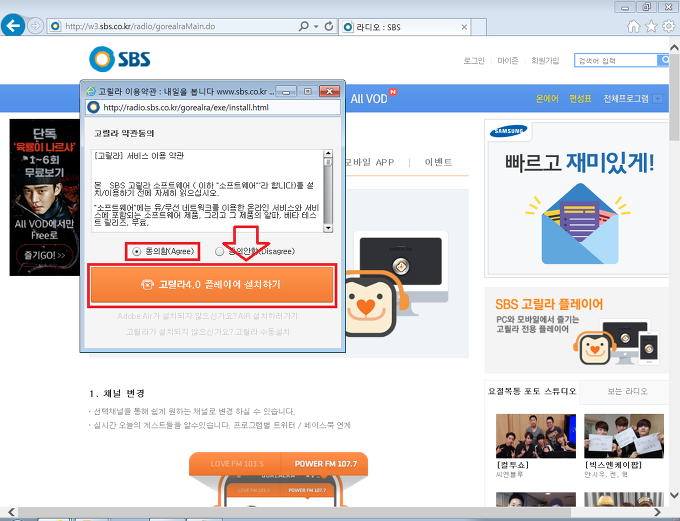Open the 온에어 menu item
The height and width of the screenshot is (521, 680).
point(547,99)
